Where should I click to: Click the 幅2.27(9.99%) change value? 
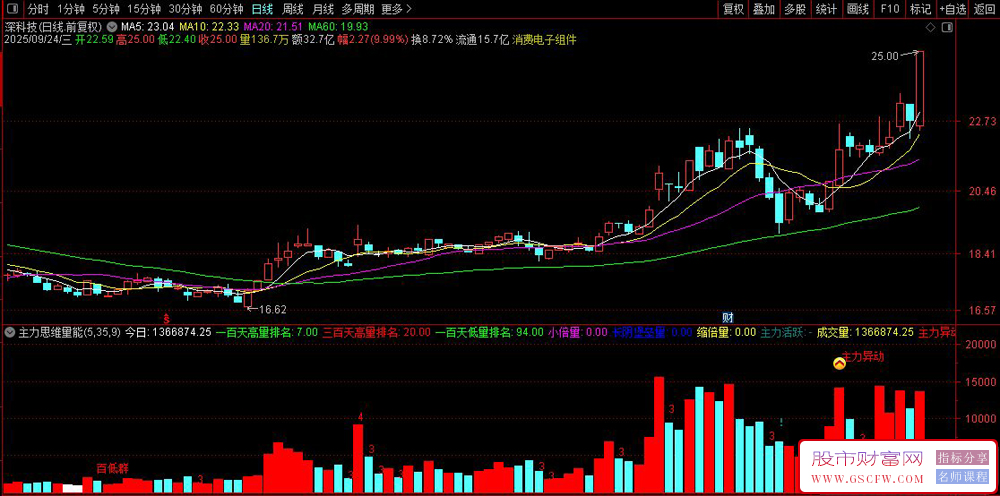point(372,40)
